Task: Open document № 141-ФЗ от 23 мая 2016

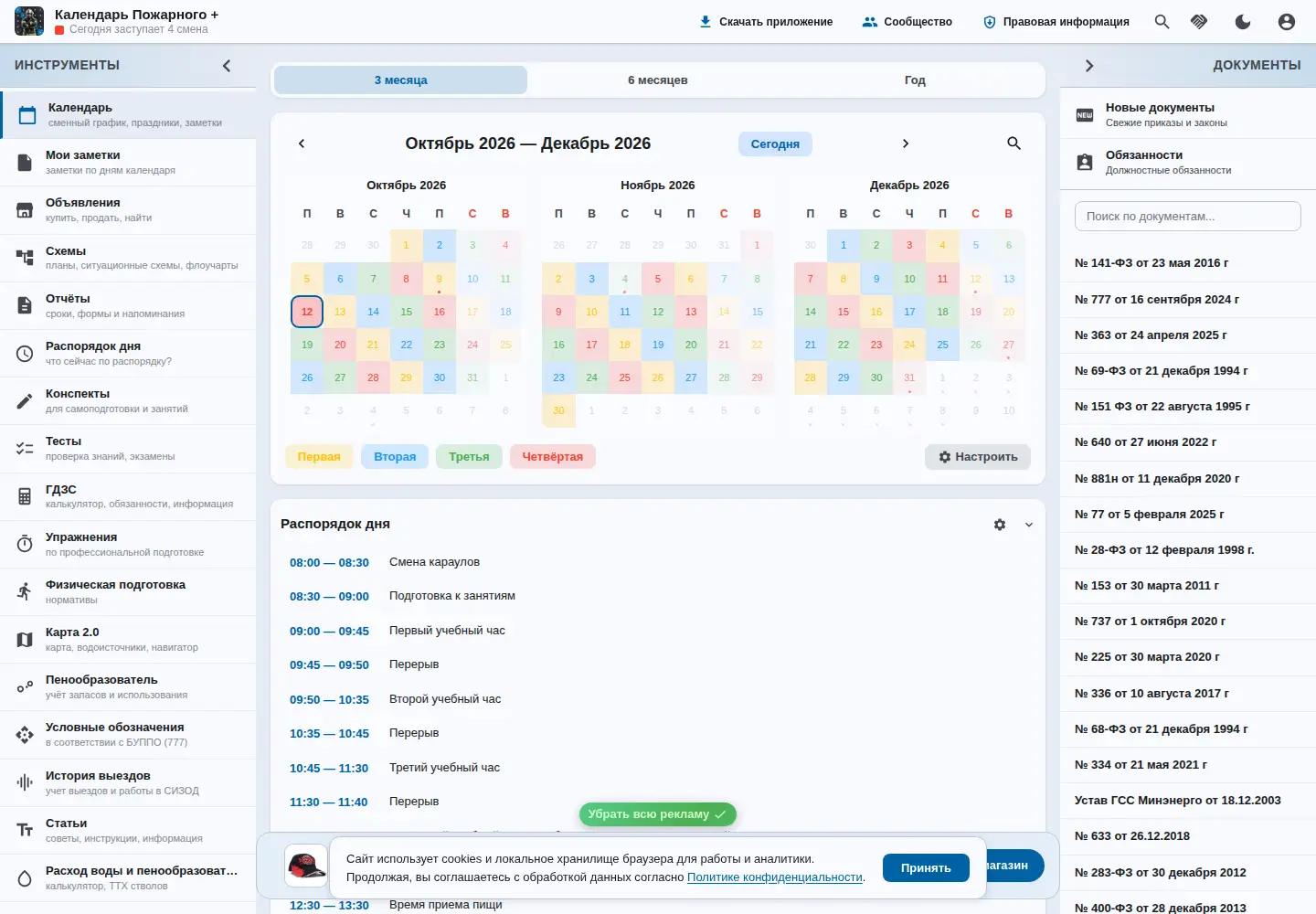Action: pyautogui.click(x=1188, y=263)
